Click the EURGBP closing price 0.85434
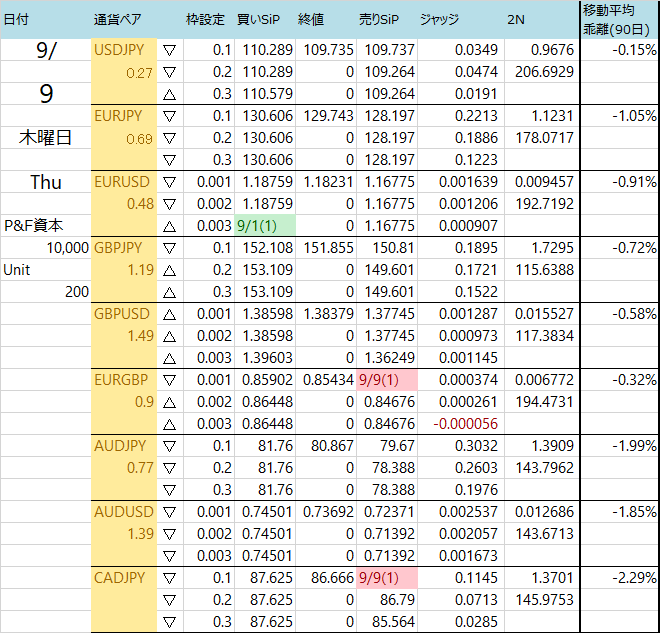660x633 pixels. [x=328, y=380]
